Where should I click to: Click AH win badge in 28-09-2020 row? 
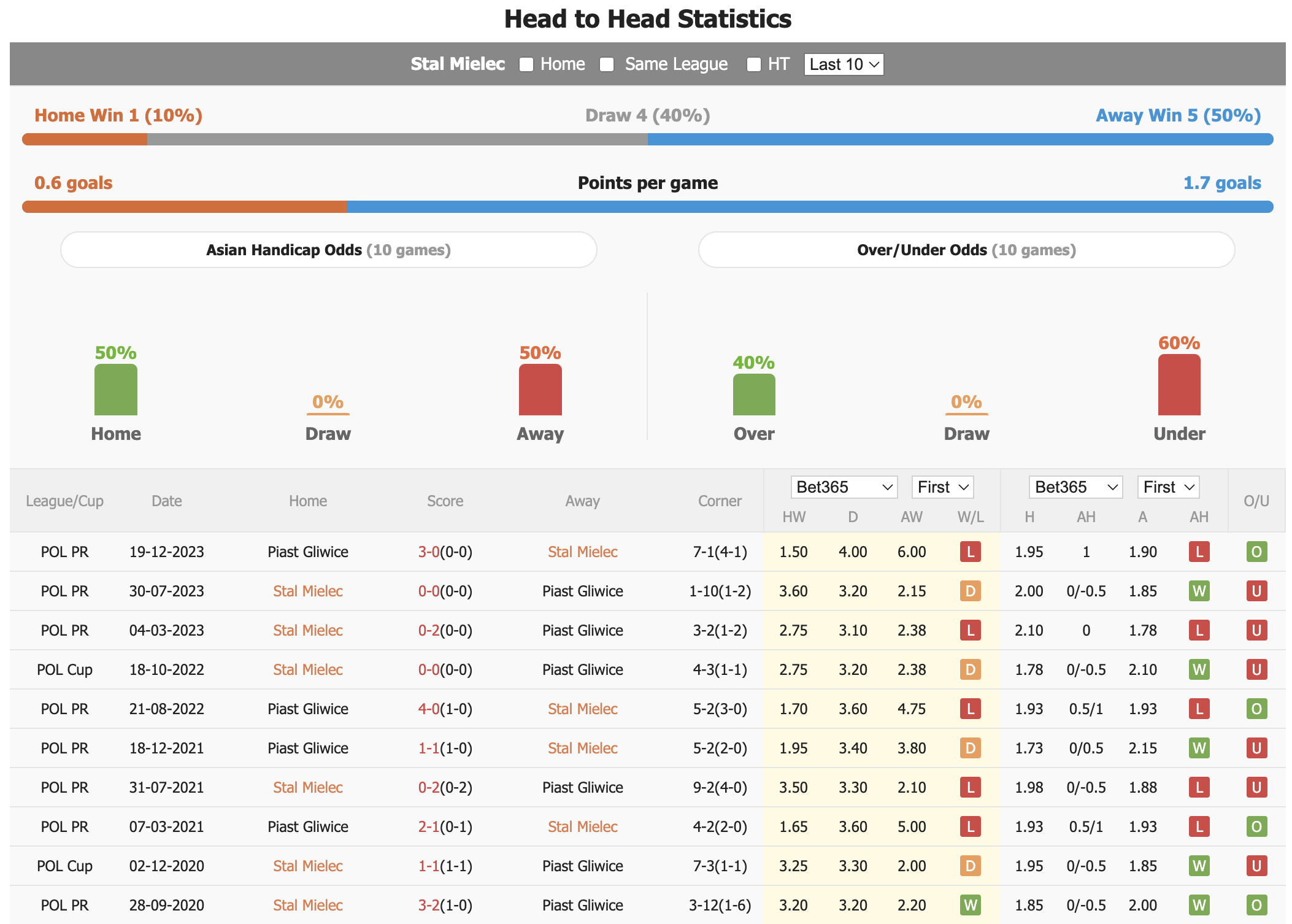[1199, 905]
